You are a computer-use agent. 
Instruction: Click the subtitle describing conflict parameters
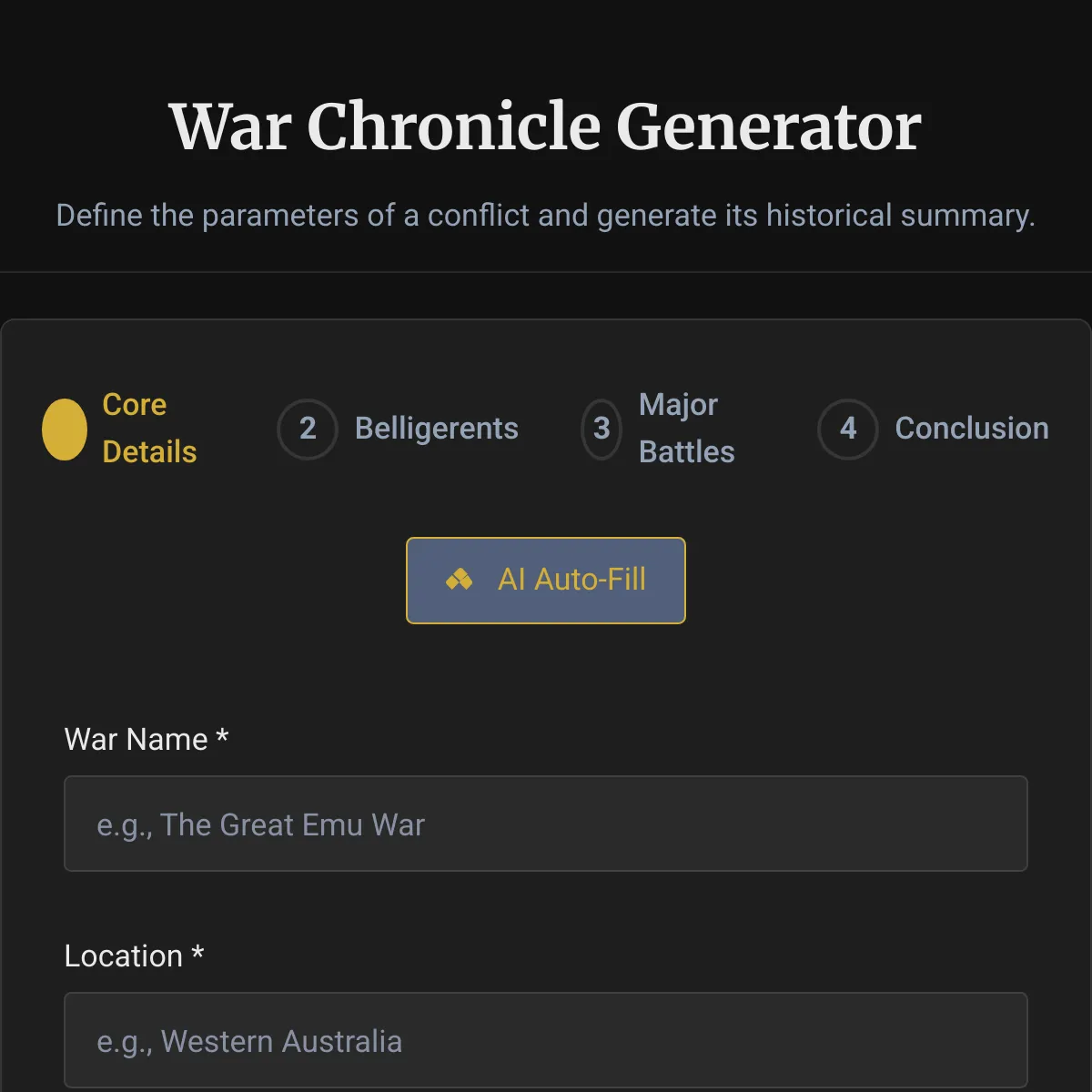546,216
